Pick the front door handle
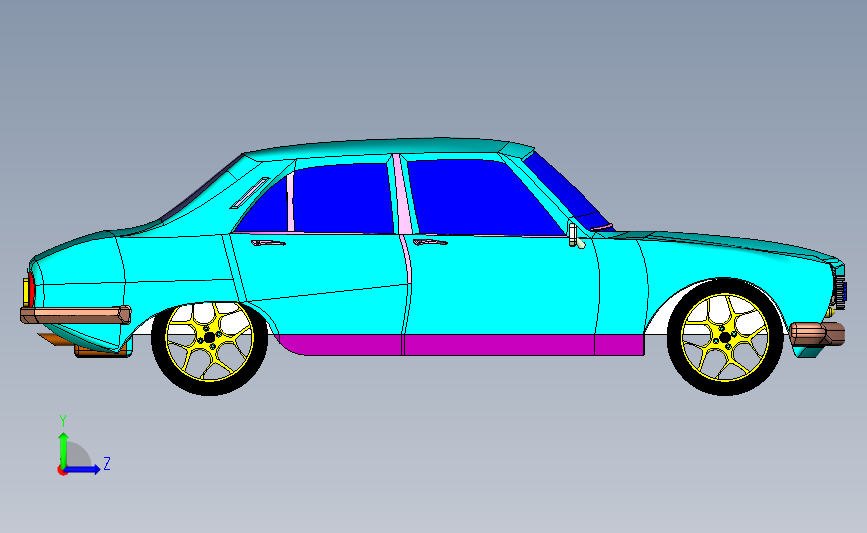The image size is (867, 533). [x=430, y=242]
